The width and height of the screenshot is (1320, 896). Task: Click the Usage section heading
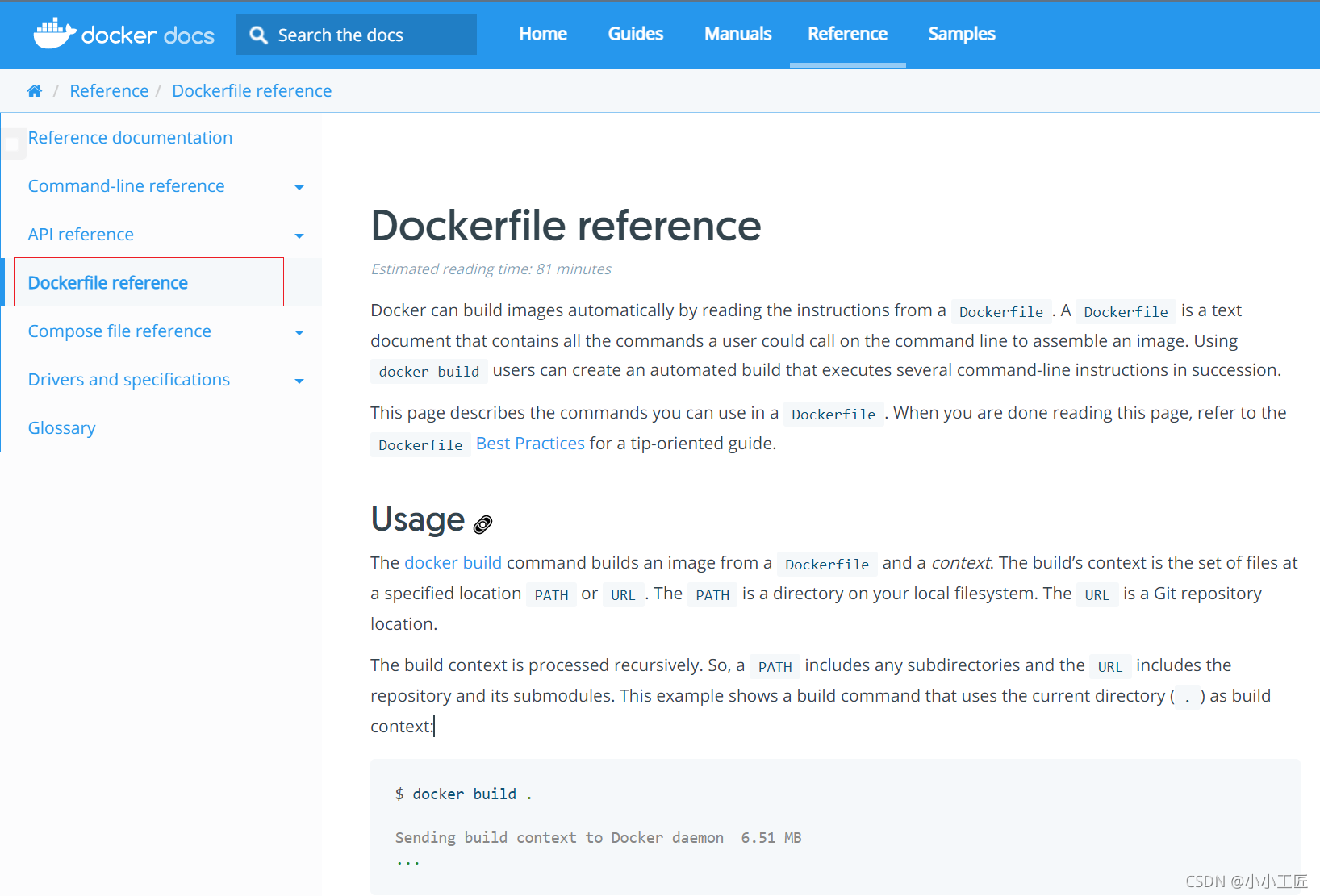(417, 519)
